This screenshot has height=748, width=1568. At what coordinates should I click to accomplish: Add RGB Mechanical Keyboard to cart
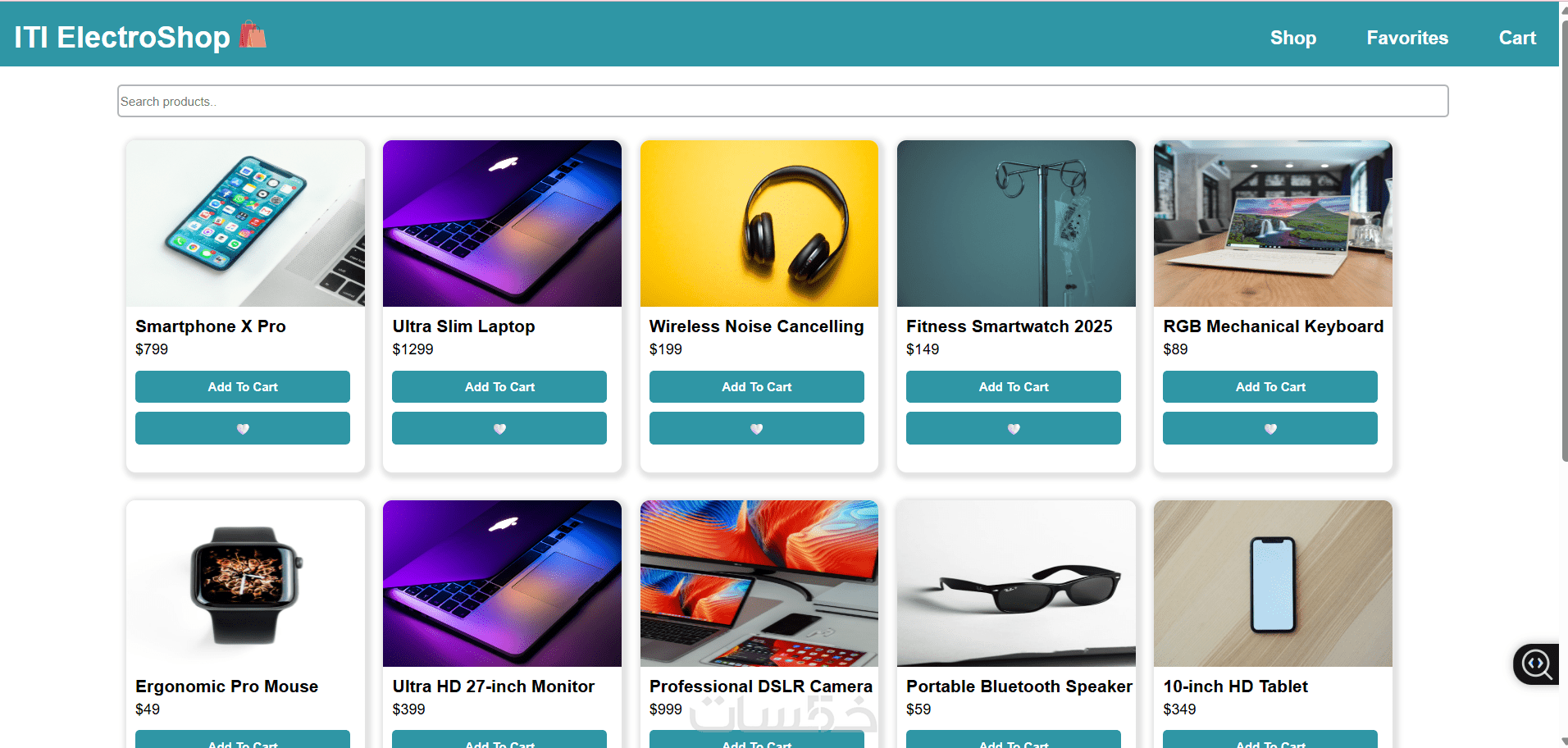[1270, 386]
